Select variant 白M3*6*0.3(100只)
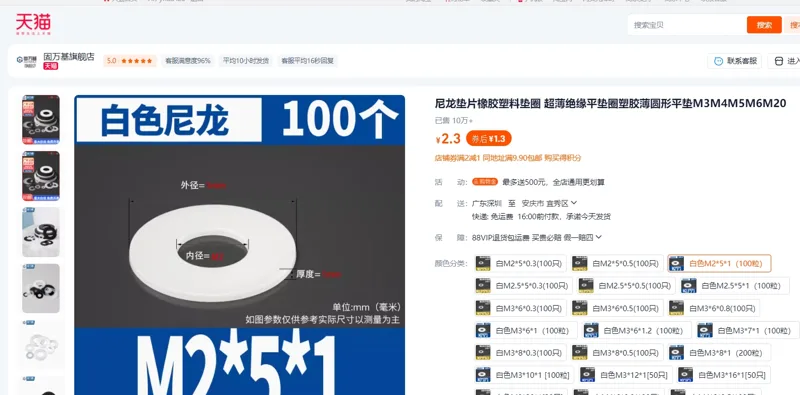The height and width of the screenshot is (395, 800). [x=520, y=308]
